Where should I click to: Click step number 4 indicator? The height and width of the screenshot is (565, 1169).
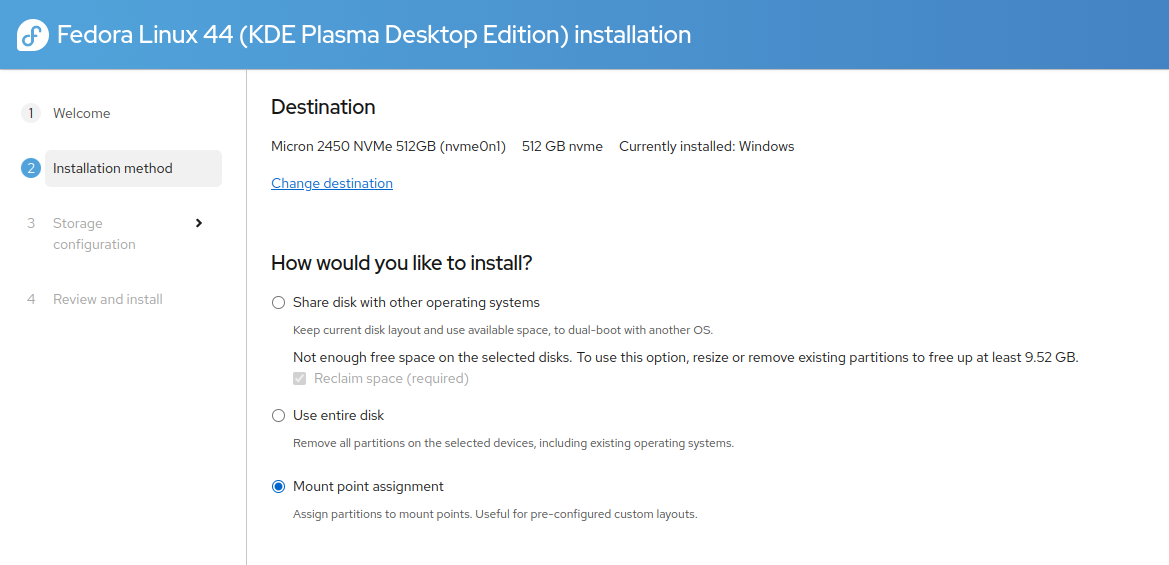pos(31,299)
